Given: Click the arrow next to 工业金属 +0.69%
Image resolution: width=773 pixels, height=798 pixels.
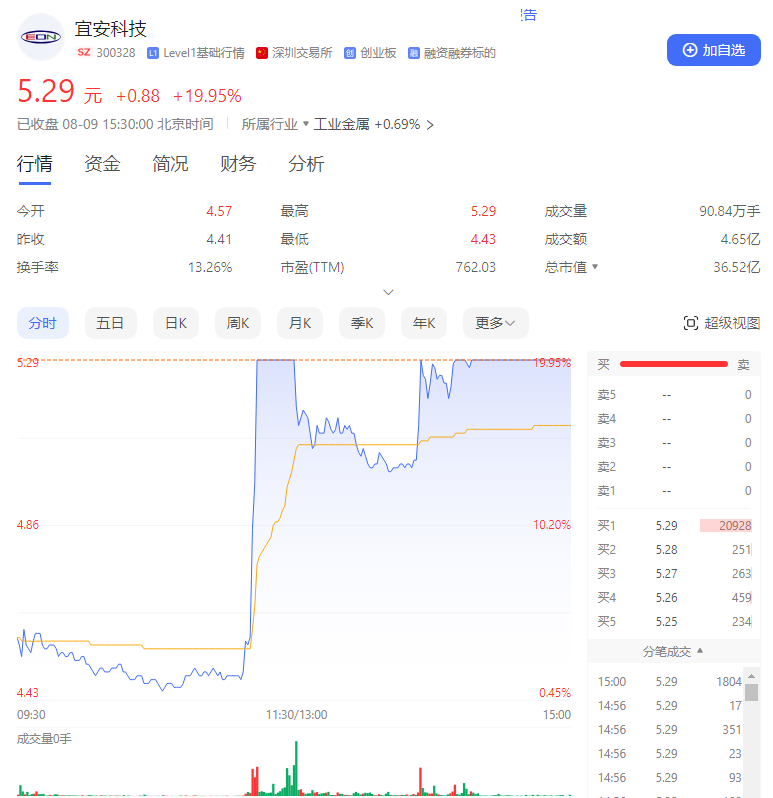Looking at the screenshot, I should tap(430, 125).
